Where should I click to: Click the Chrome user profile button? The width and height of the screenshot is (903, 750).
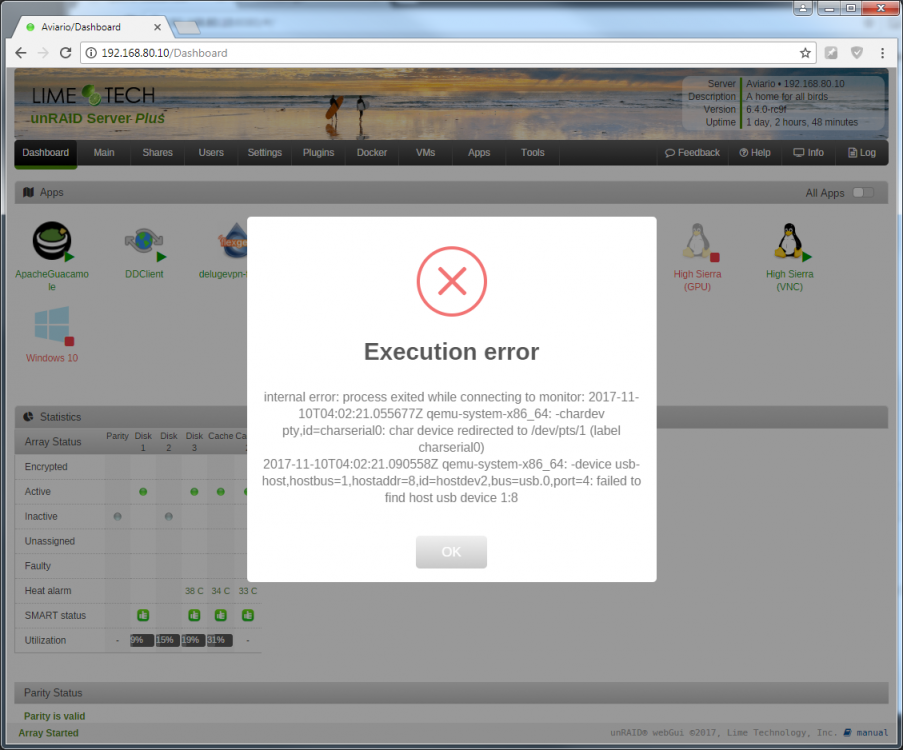click(802, 8)
